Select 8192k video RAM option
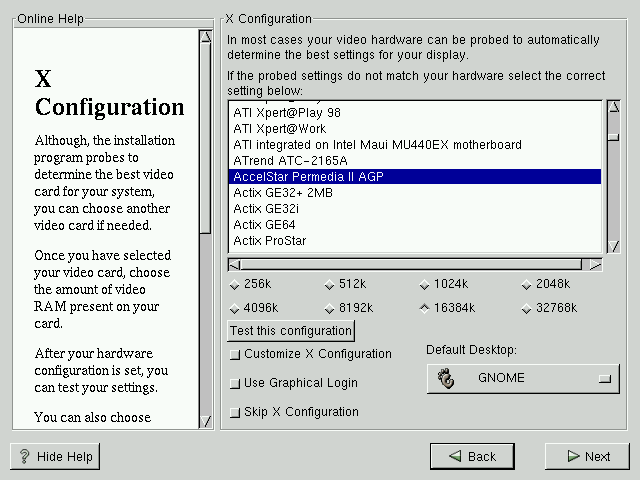The image size is (640, 480). click(x=328, y=308)
